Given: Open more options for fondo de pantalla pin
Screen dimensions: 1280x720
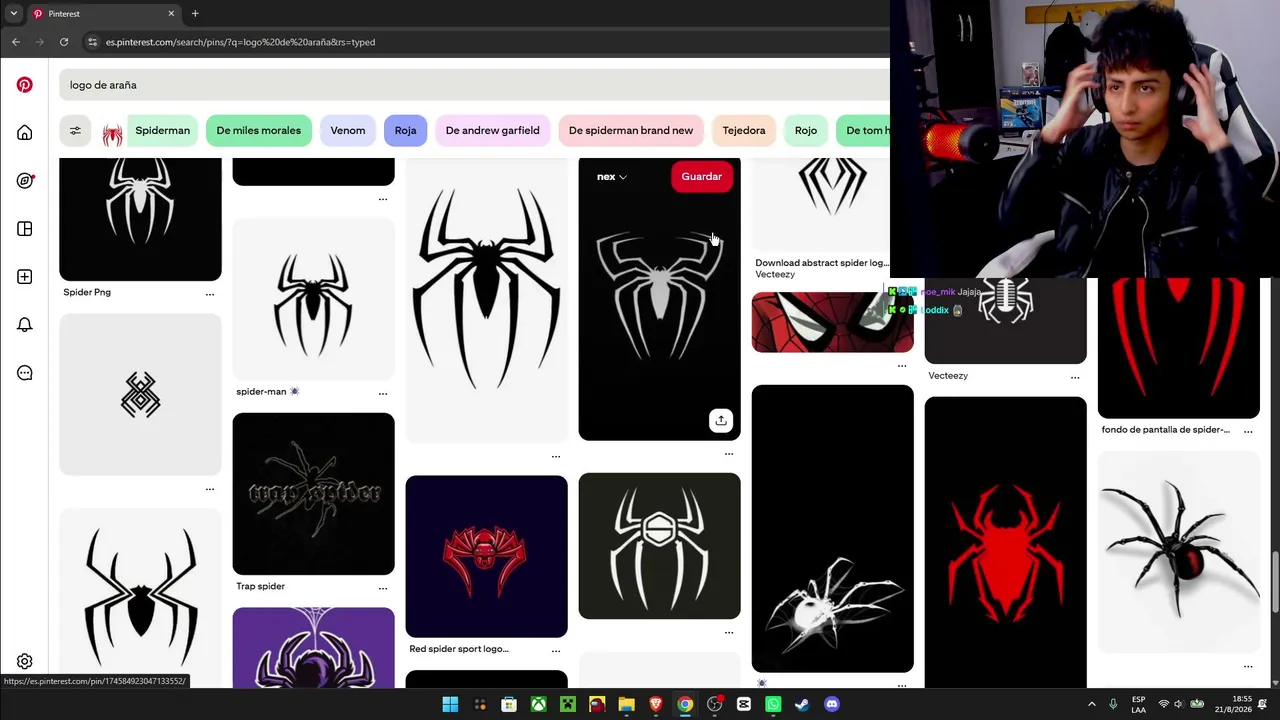Looking at the screenshot, I should pos(1248,431).
